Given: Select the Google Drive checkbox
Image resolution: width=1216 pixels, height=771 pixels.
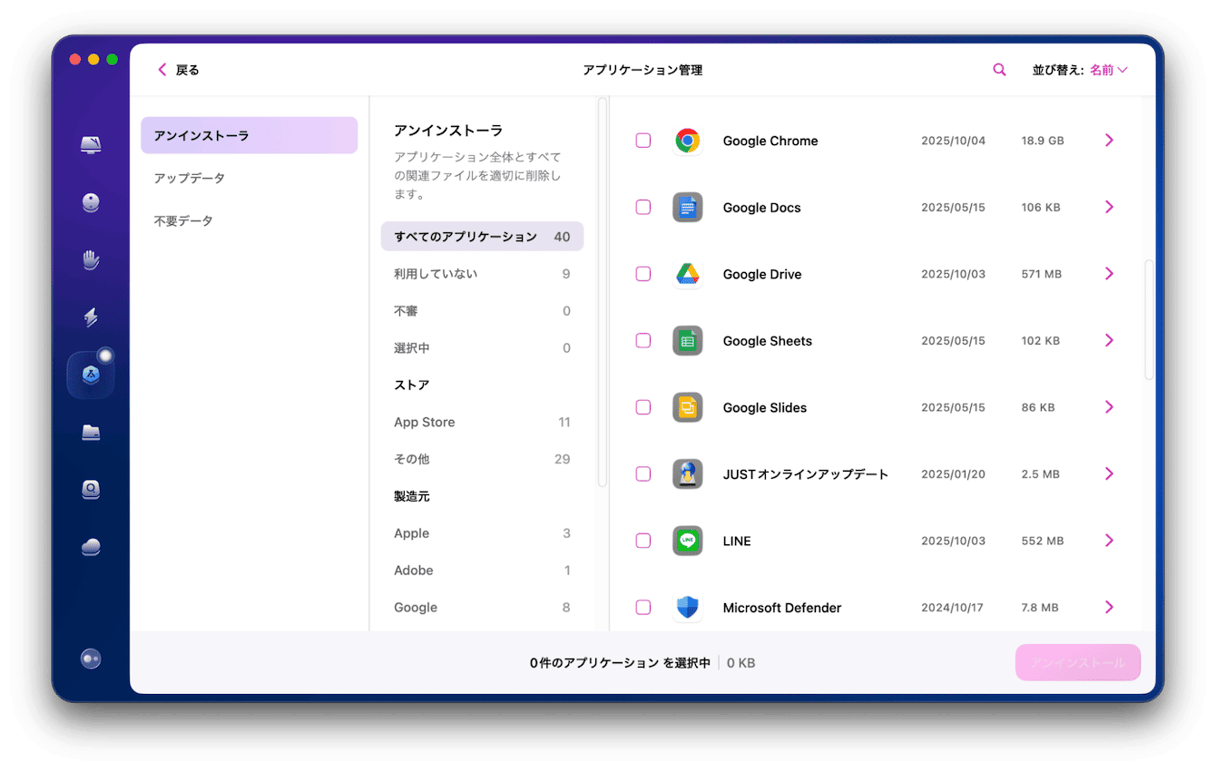Looking at the screenshot, I should pos(643,273).
